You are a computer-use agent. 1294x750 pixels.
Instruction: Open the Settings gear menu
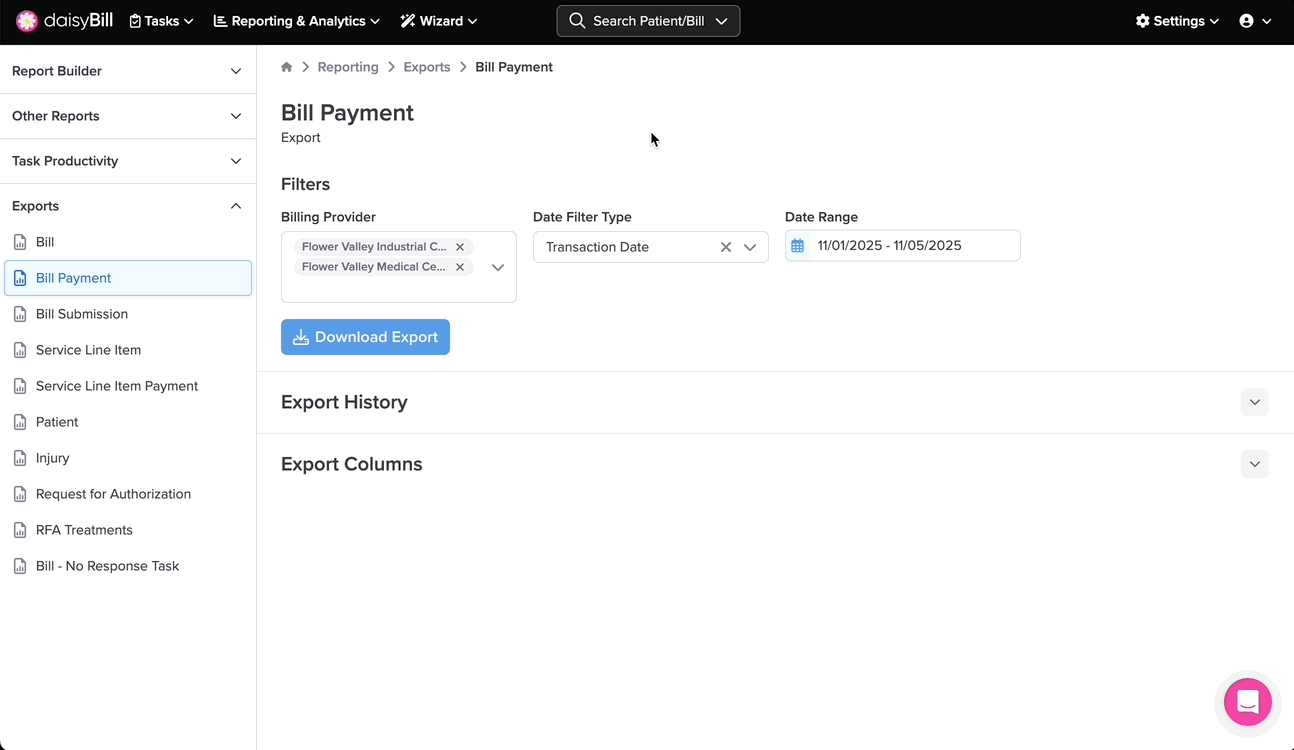coord(1177,21)
